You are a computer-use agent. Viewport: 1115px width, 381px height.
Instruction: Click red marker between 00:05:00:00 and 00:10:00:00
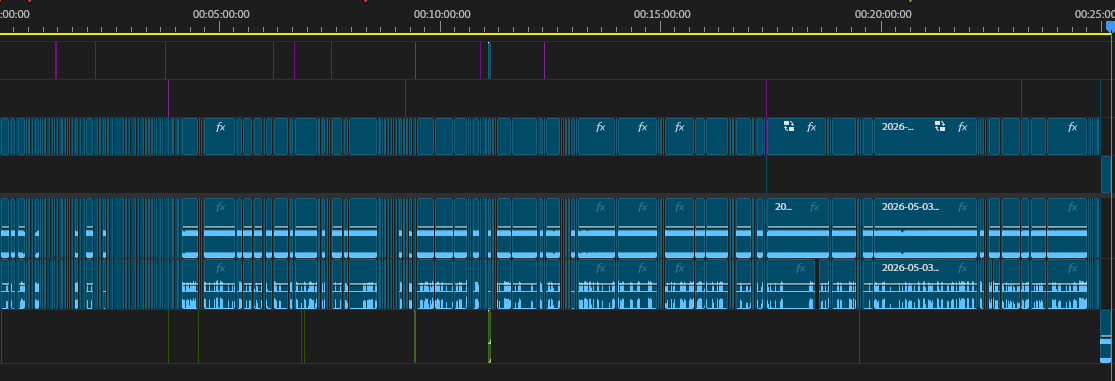coord(366,1)
